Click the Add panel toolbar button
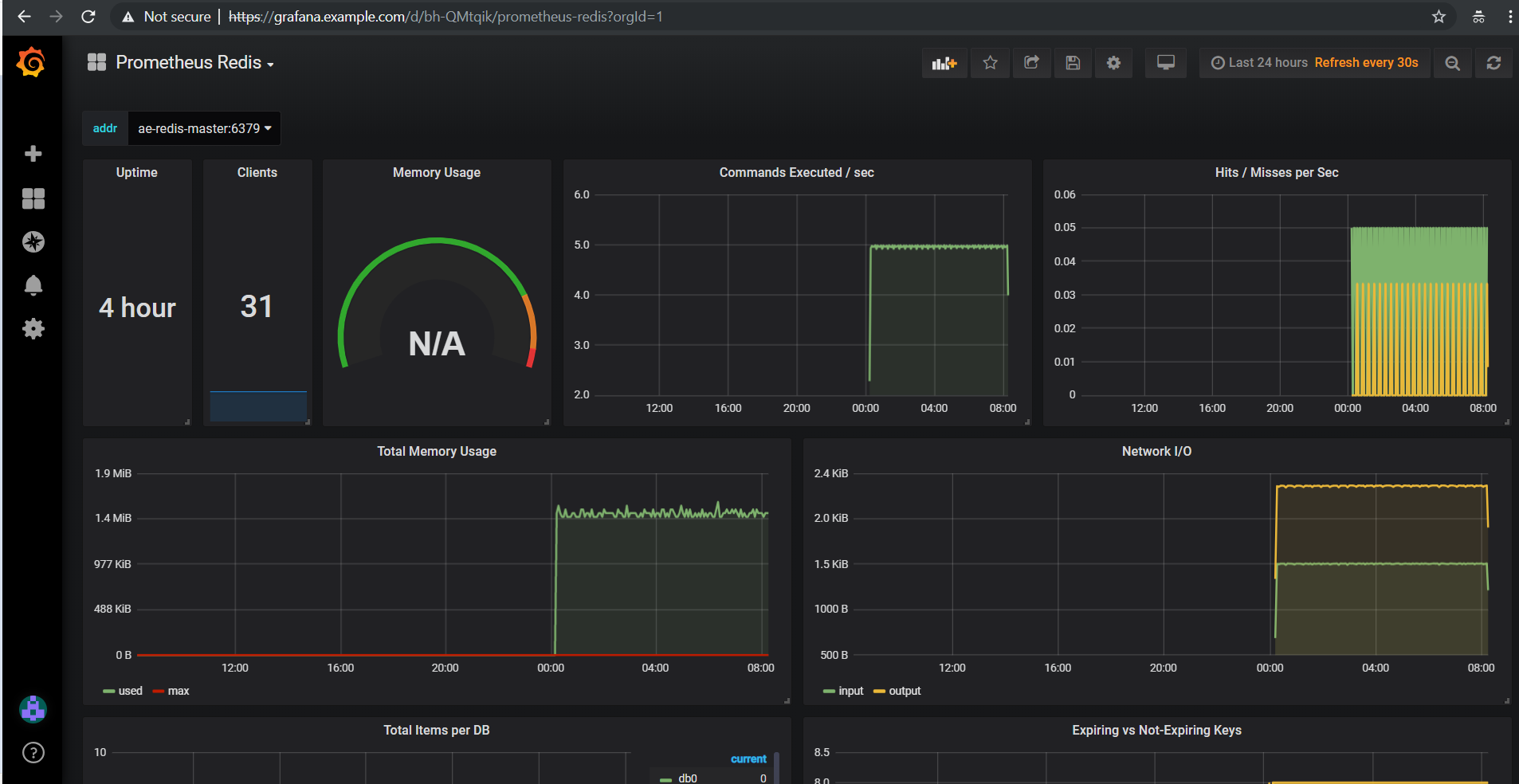This screenshot has height=784, width=1519. click(x=944, y=63)
